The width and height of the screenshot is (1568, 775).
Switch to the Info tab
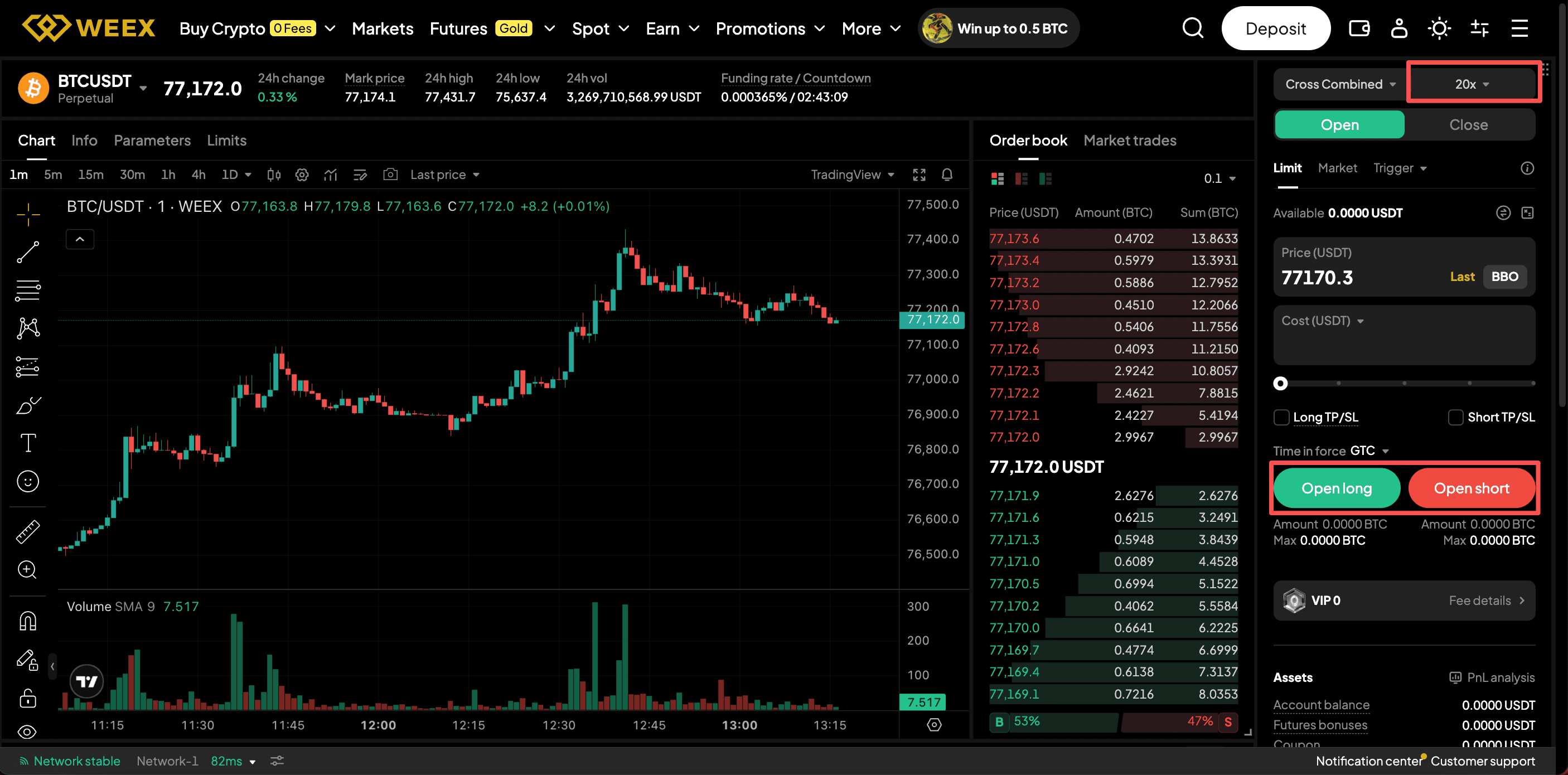[x=84, y=141]
